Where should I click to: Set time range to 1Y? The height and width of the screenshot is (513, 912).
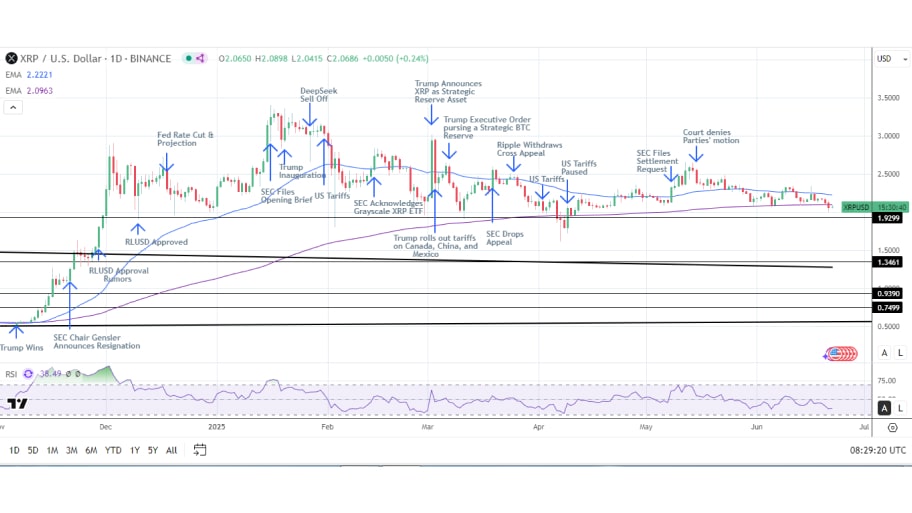click(x=135, y=450)
